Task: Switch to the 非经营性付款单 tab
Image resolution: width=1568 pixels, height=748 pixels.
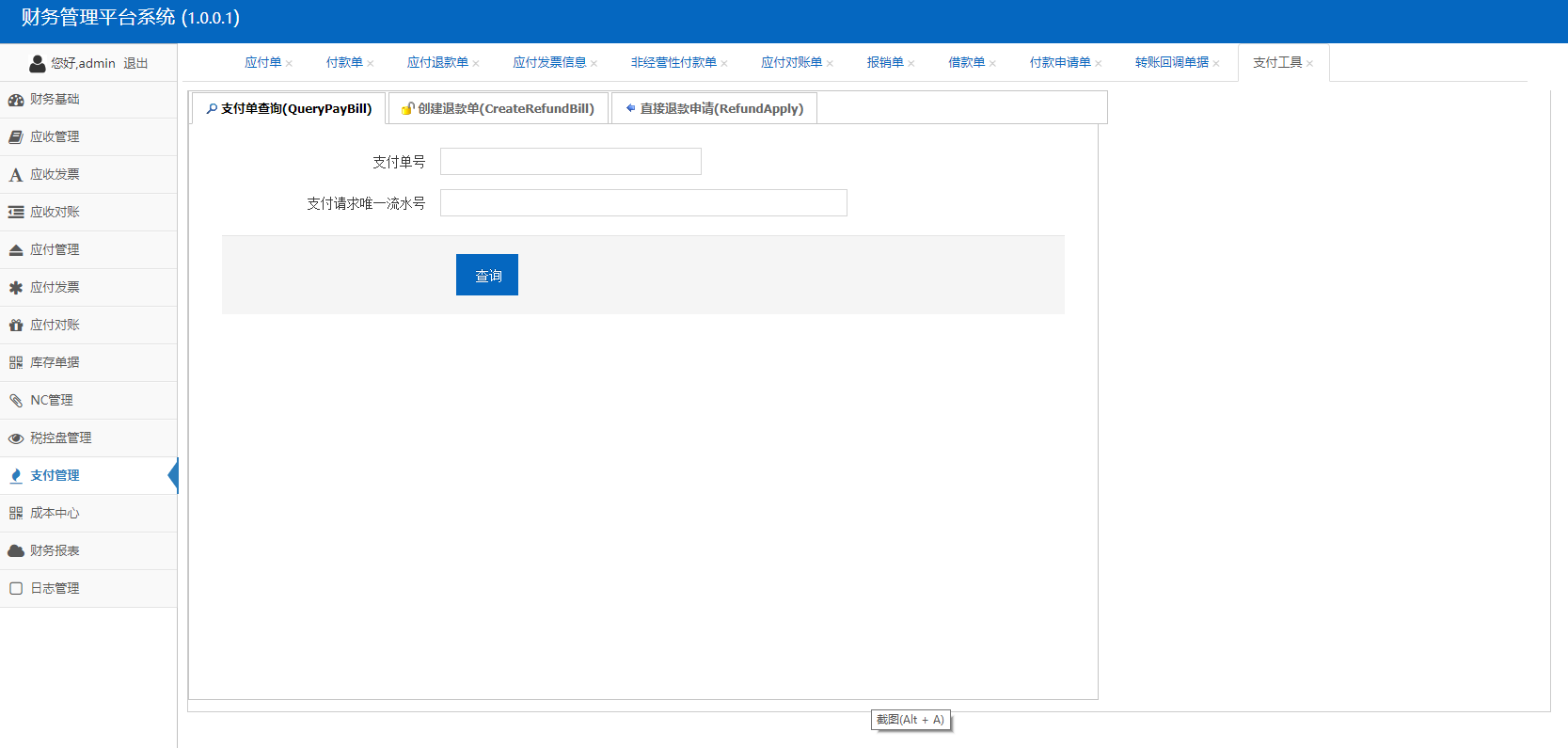Action: [673, 63]
